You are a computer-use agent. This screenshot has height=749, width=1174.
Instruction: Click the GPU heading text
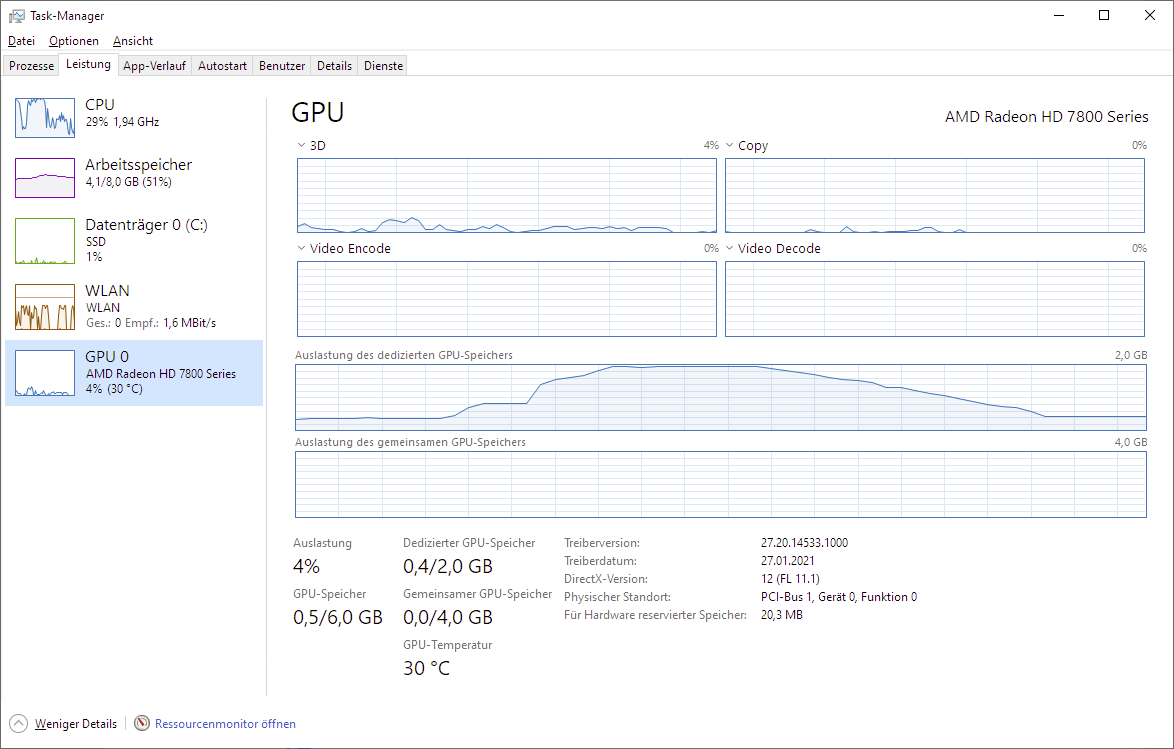point(317,112)
